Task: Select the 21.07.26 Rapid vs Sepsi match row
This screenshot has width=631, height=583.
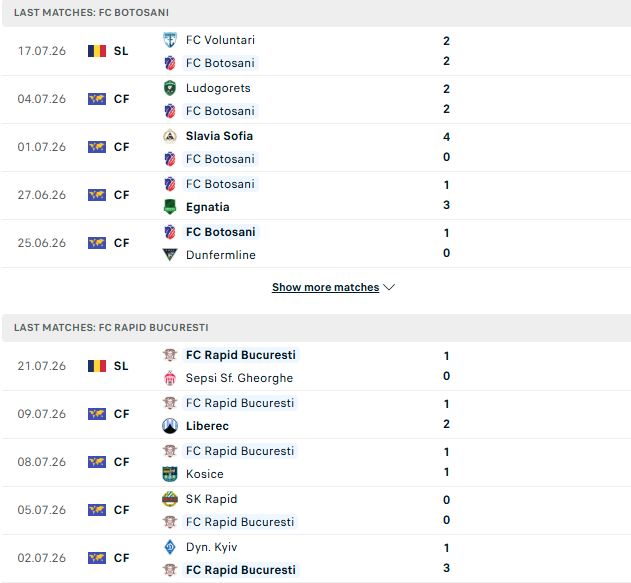Action: (x=316, y=366)
